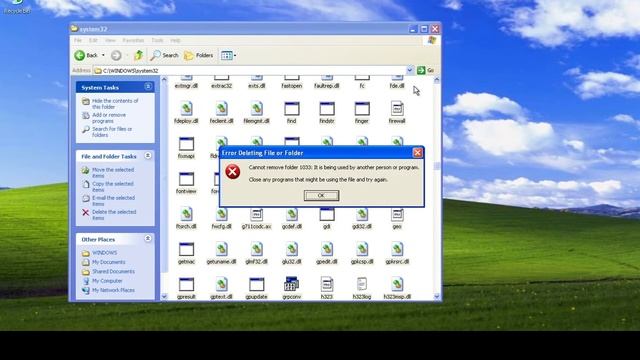640x360 pixels.
Task: Select the firewall file icon
Action: 397,109
